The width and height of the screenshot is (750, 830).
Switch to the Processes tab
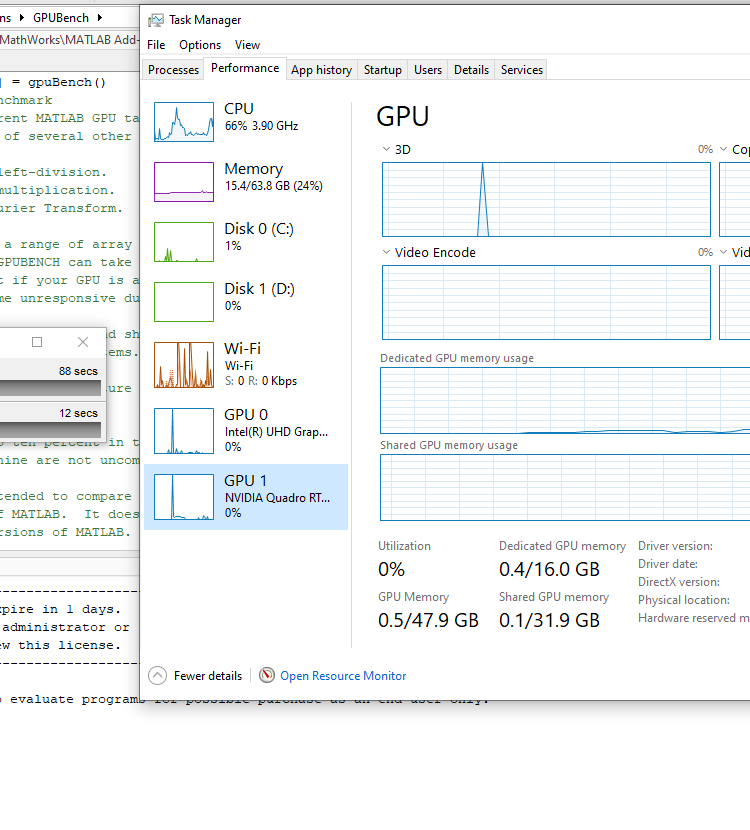click(173, 70)
